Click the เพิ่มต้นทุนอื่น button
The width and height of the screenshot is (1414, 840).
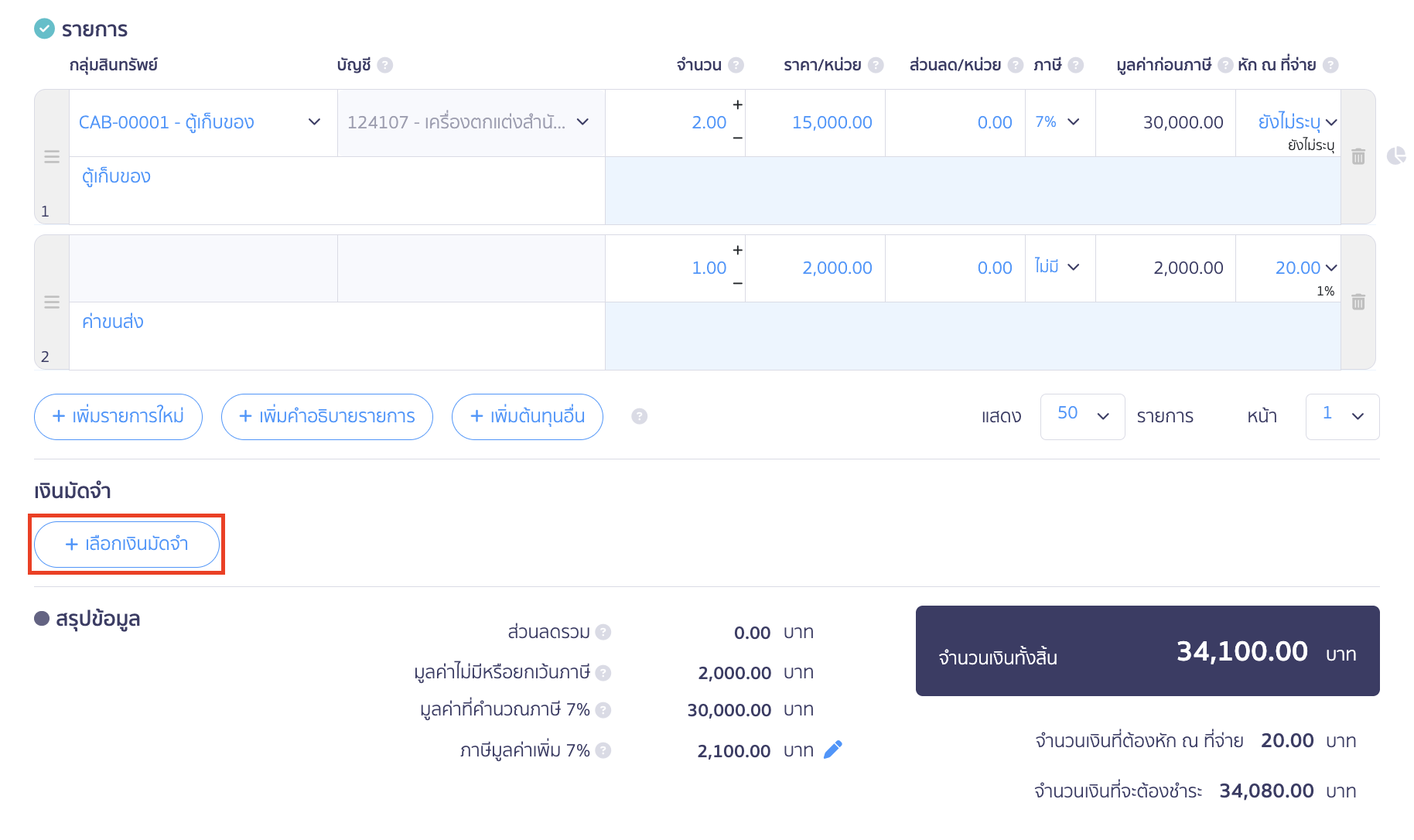[x=527, y=416]
